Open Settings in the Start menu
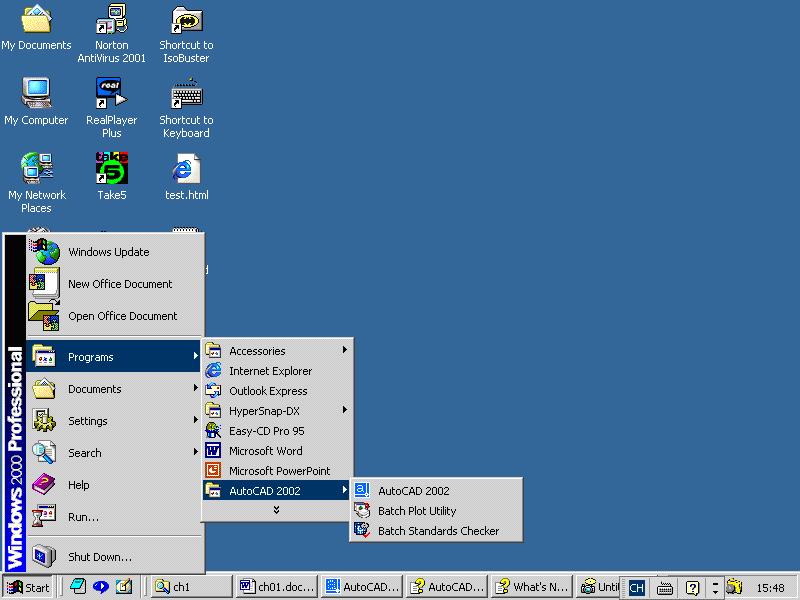This screenshot has width=800, height=600. 115,421
